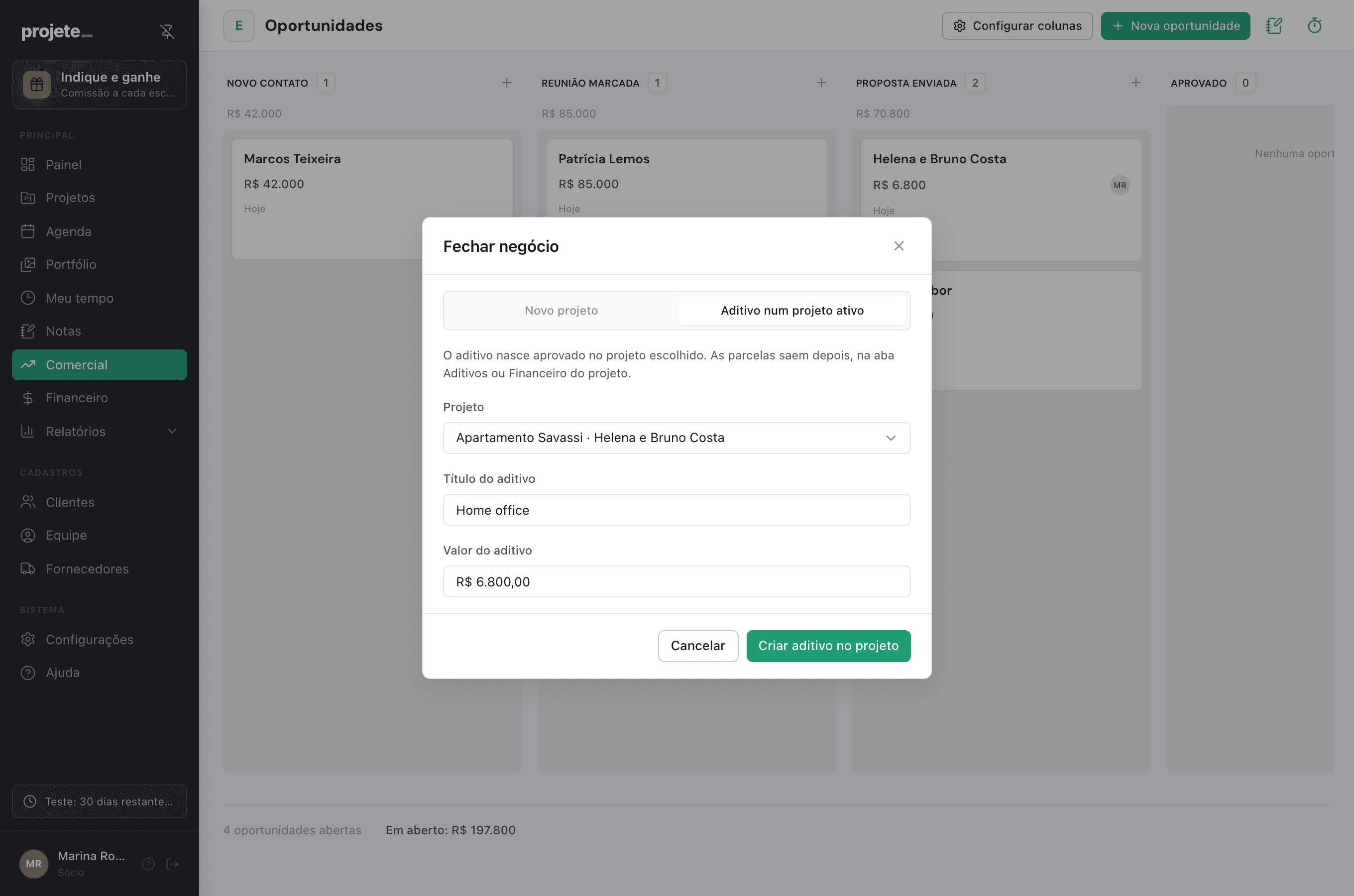
Task: Open the Patrícia Lemos opportunity card
Action: pos(687,178)
